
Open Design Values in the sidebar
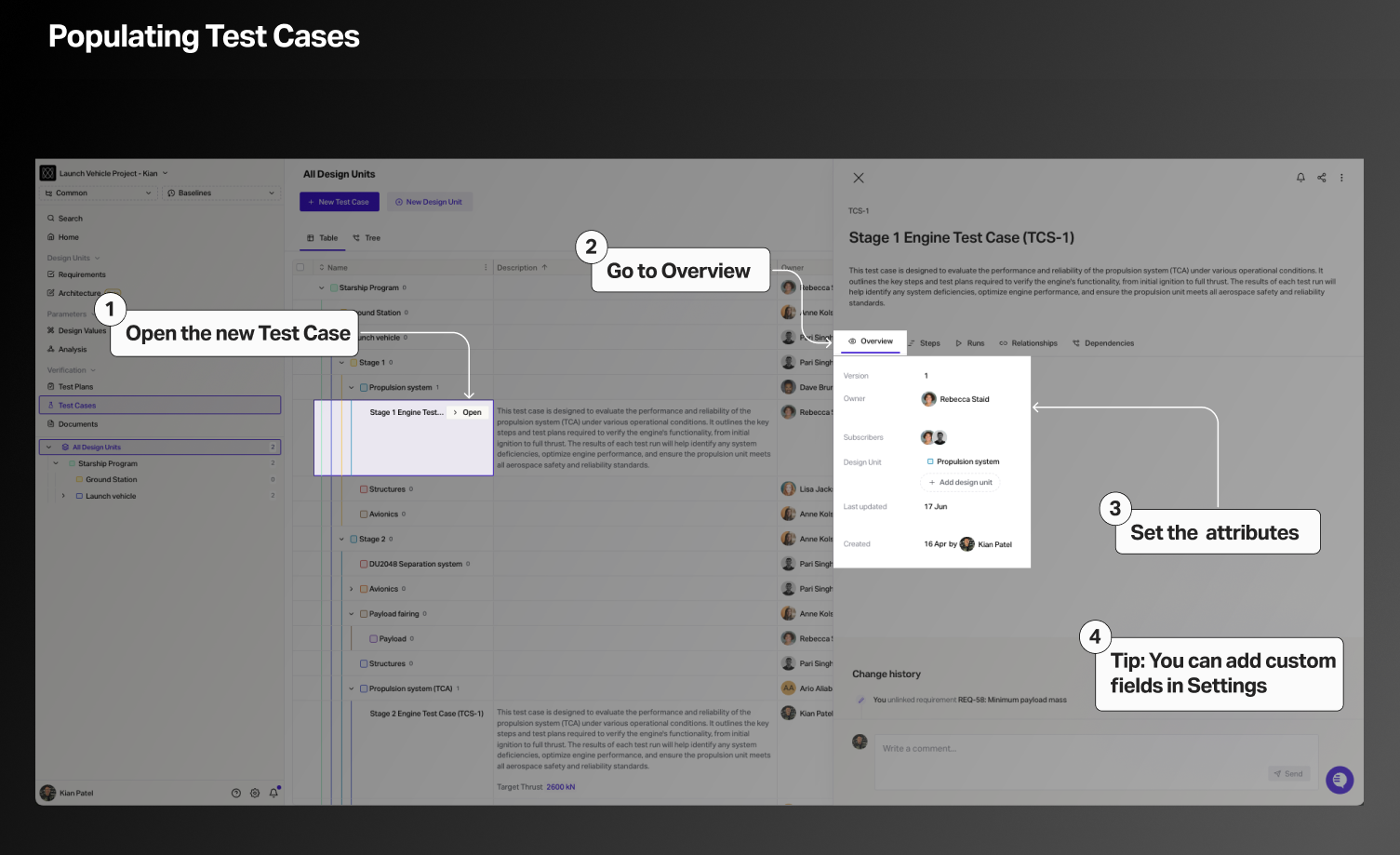[x=82, y=330]
